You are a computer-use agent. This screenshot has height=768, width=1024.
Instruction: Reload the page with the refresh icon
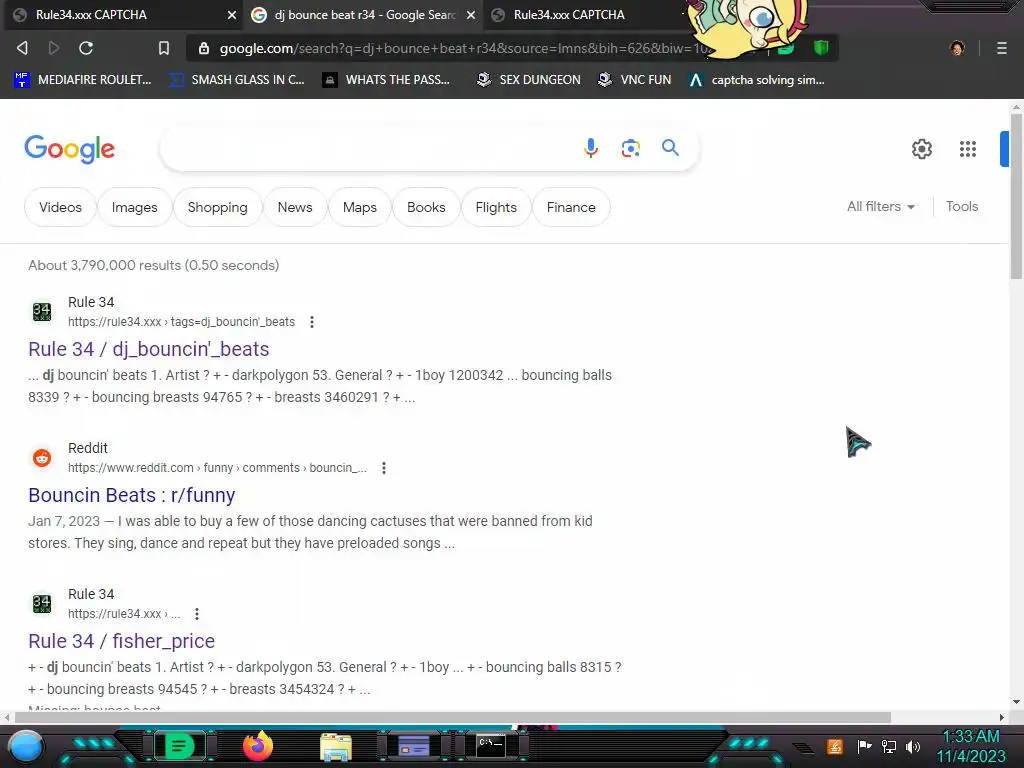point(86,48)
